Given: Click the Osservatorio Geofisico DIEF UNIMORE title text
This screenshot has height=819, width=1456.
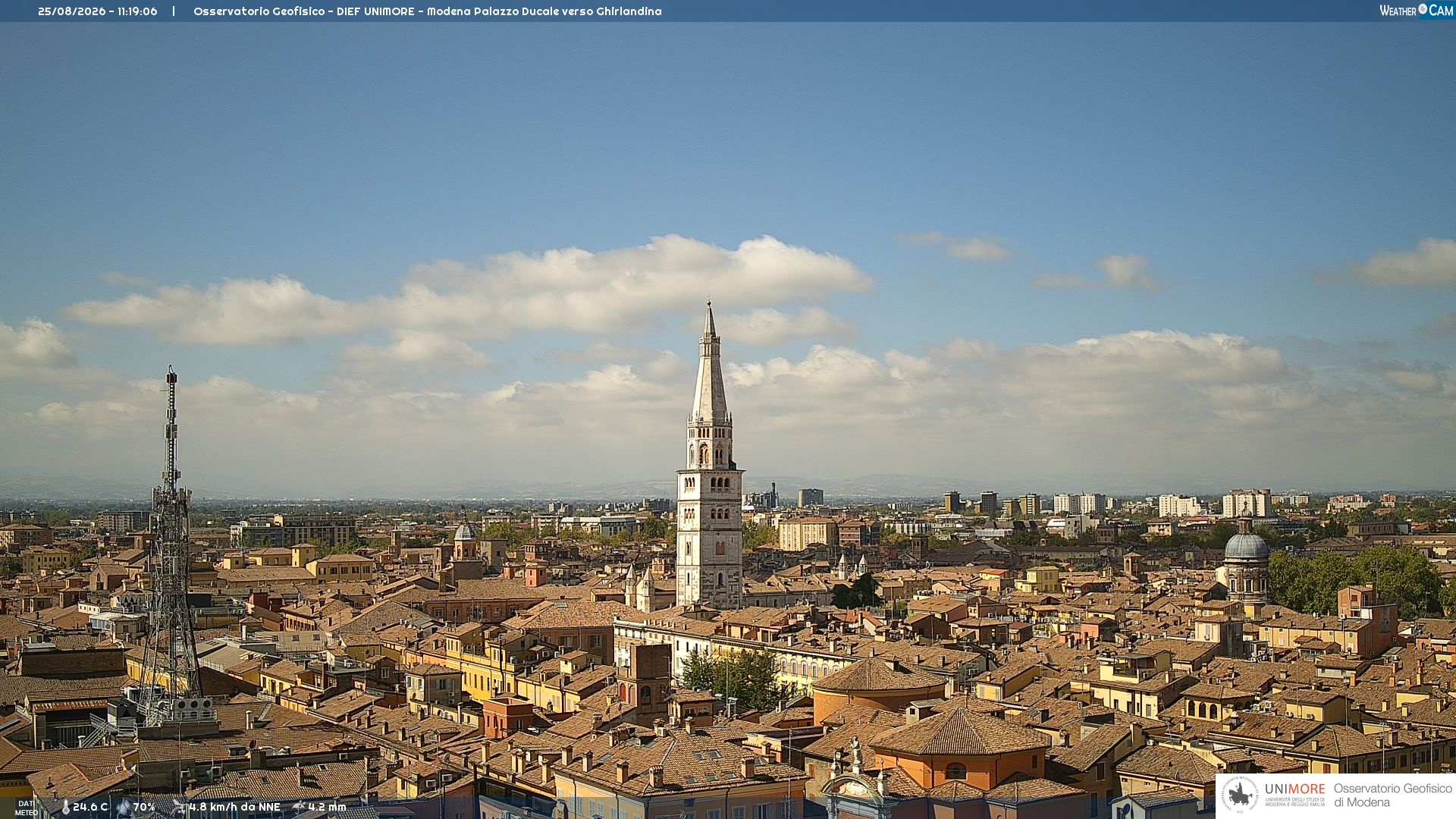Looking at the screenshot, I should click(428, 11).
